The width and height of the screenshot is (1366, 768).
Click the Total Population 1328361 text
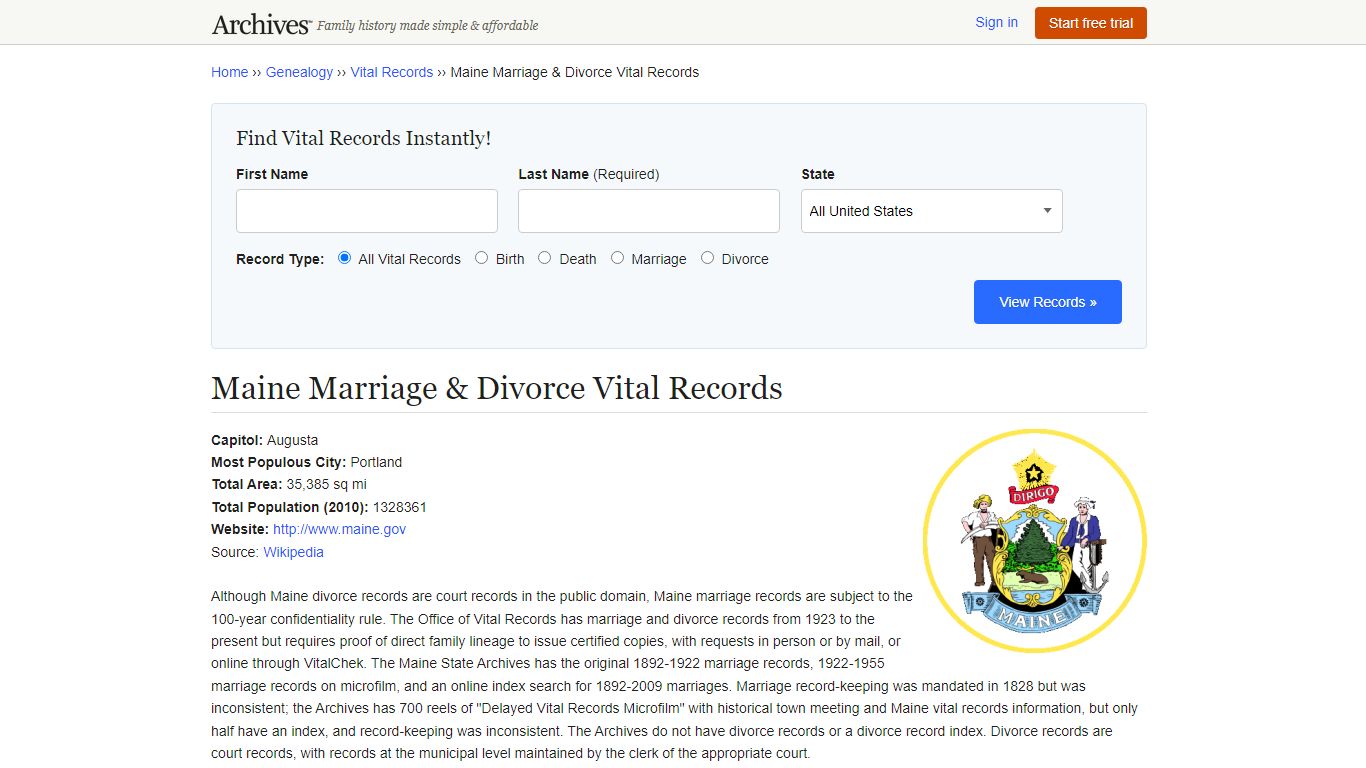point(319,507)
